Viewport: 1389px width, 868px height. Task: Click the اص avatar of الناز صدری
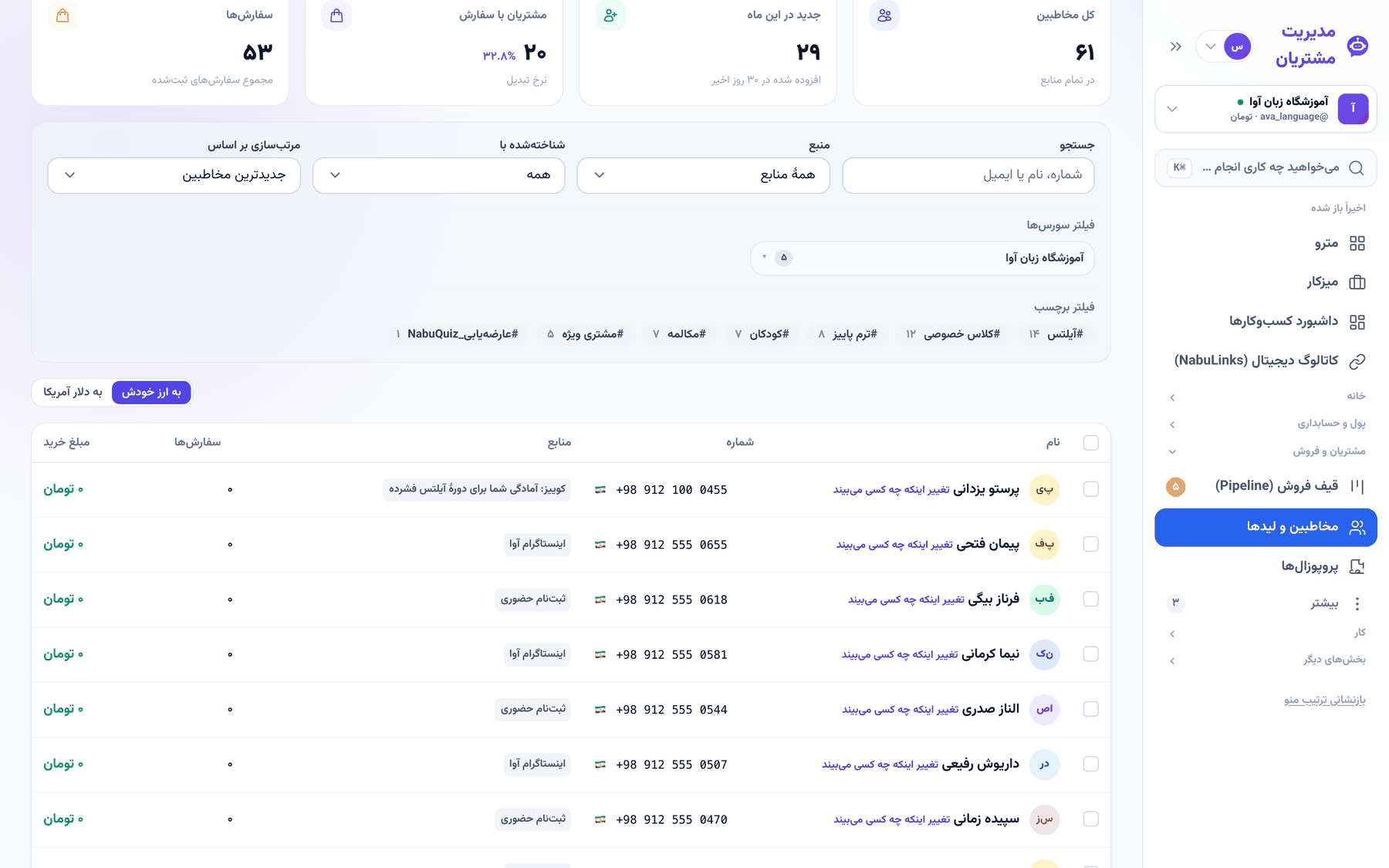tap(1045, 709)
